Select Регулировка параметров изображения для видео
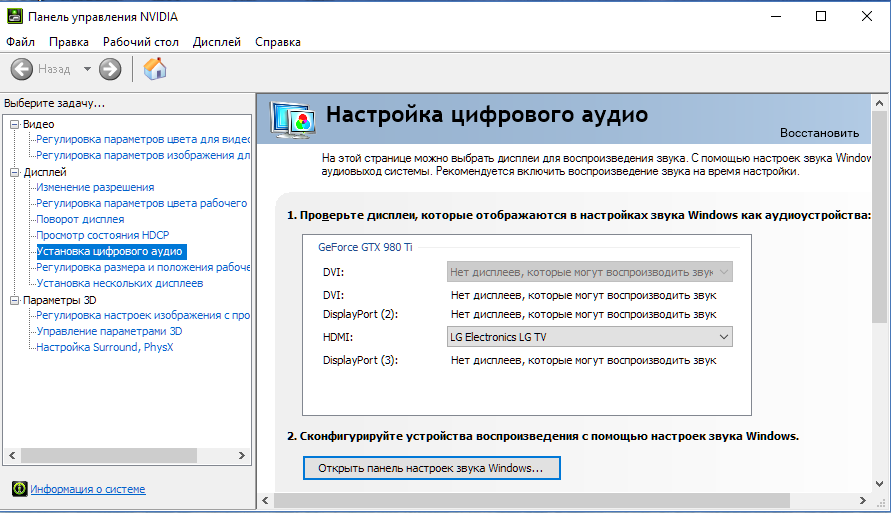The width and height of the screenshot is (891, 513). point(143,155)
